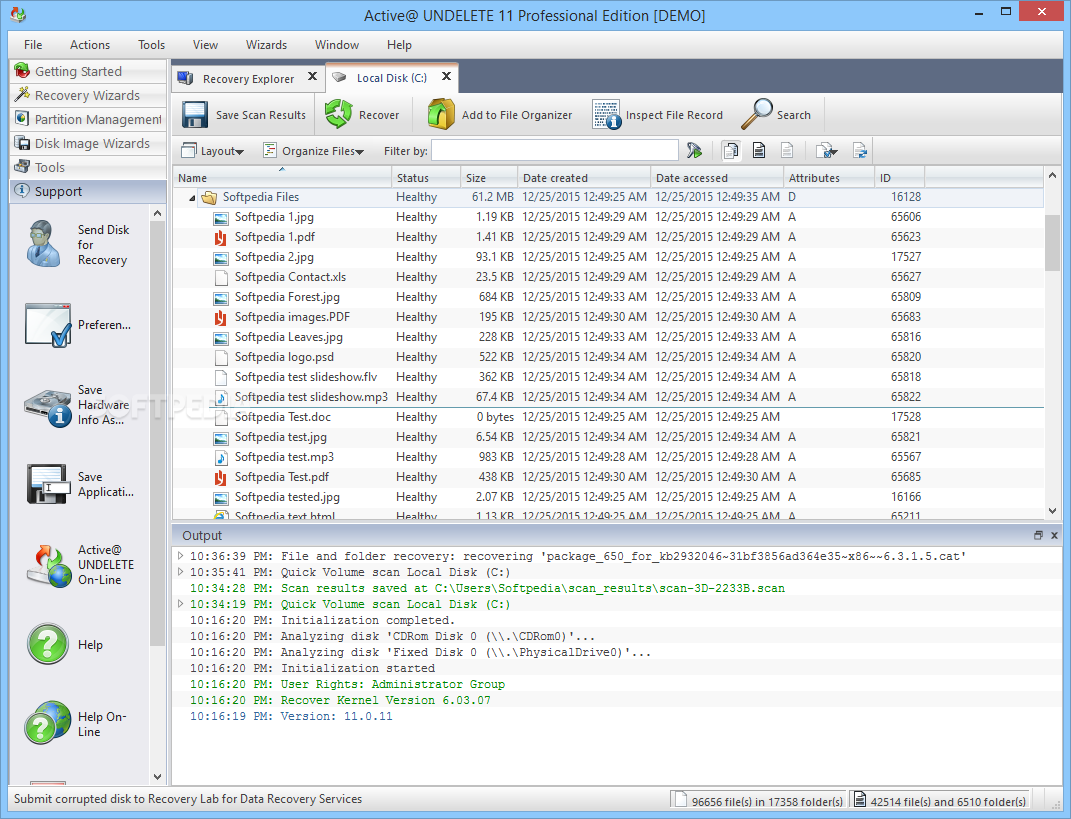
Task: Select the Softpedia Forest.jpg file
Action: (x=608, y=297)
